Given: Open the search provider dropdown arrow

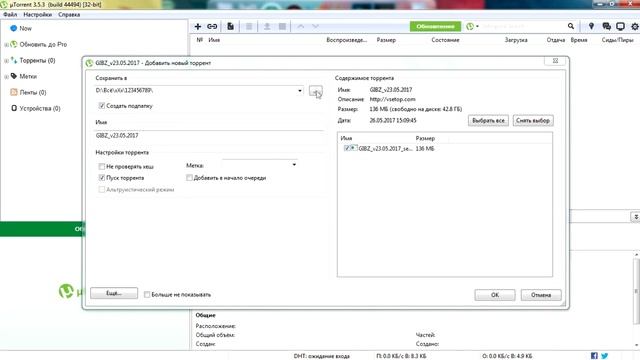Looking at the screenshot, I should coord(478,27).
